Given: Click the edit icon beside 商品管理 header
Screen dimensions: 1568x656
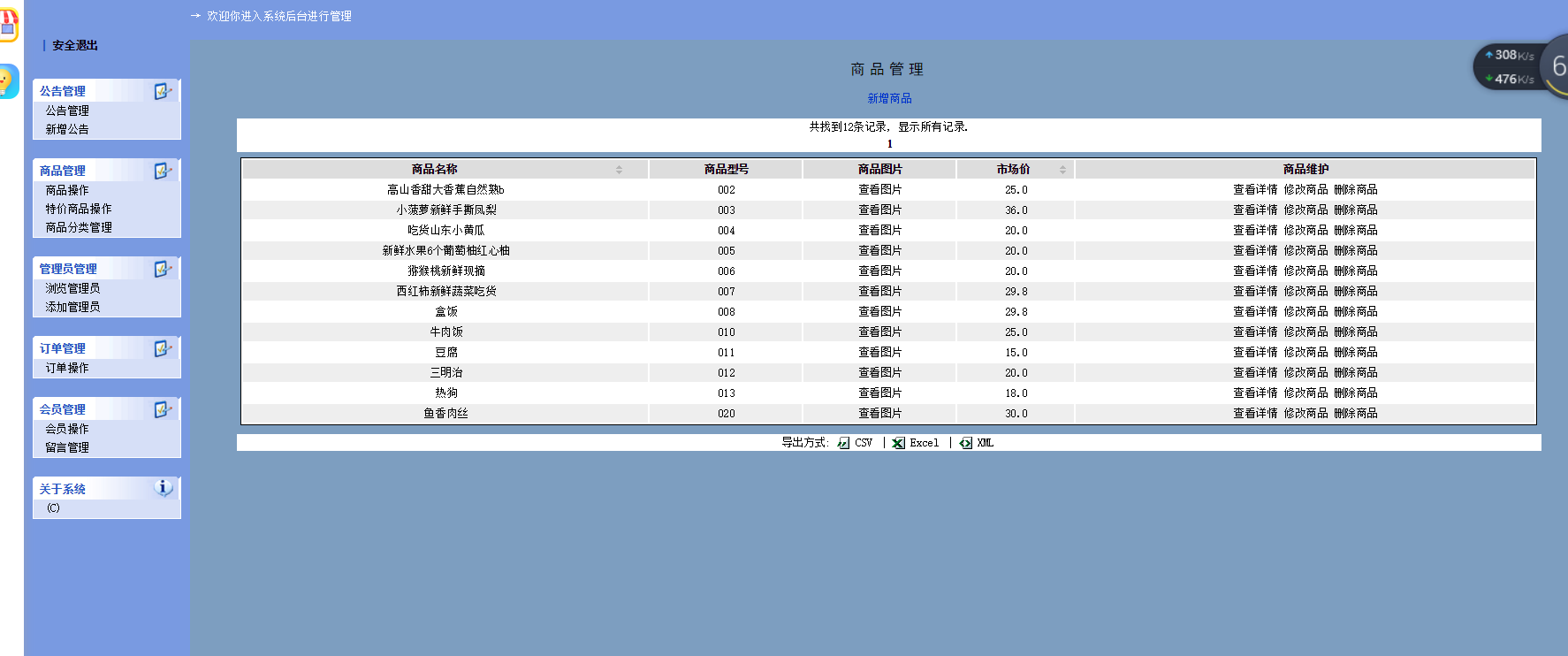Looking at the screenshot, I should pyautogui.click(x=163, y=171).
